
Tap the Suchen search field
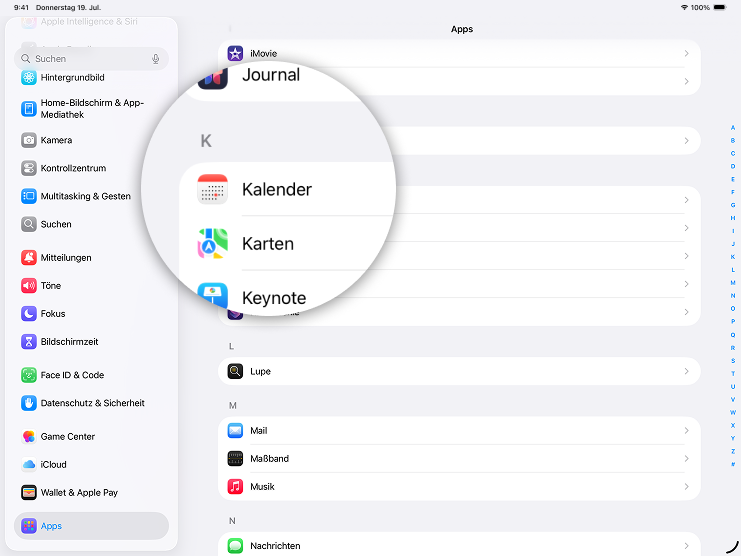coord(85,59)
